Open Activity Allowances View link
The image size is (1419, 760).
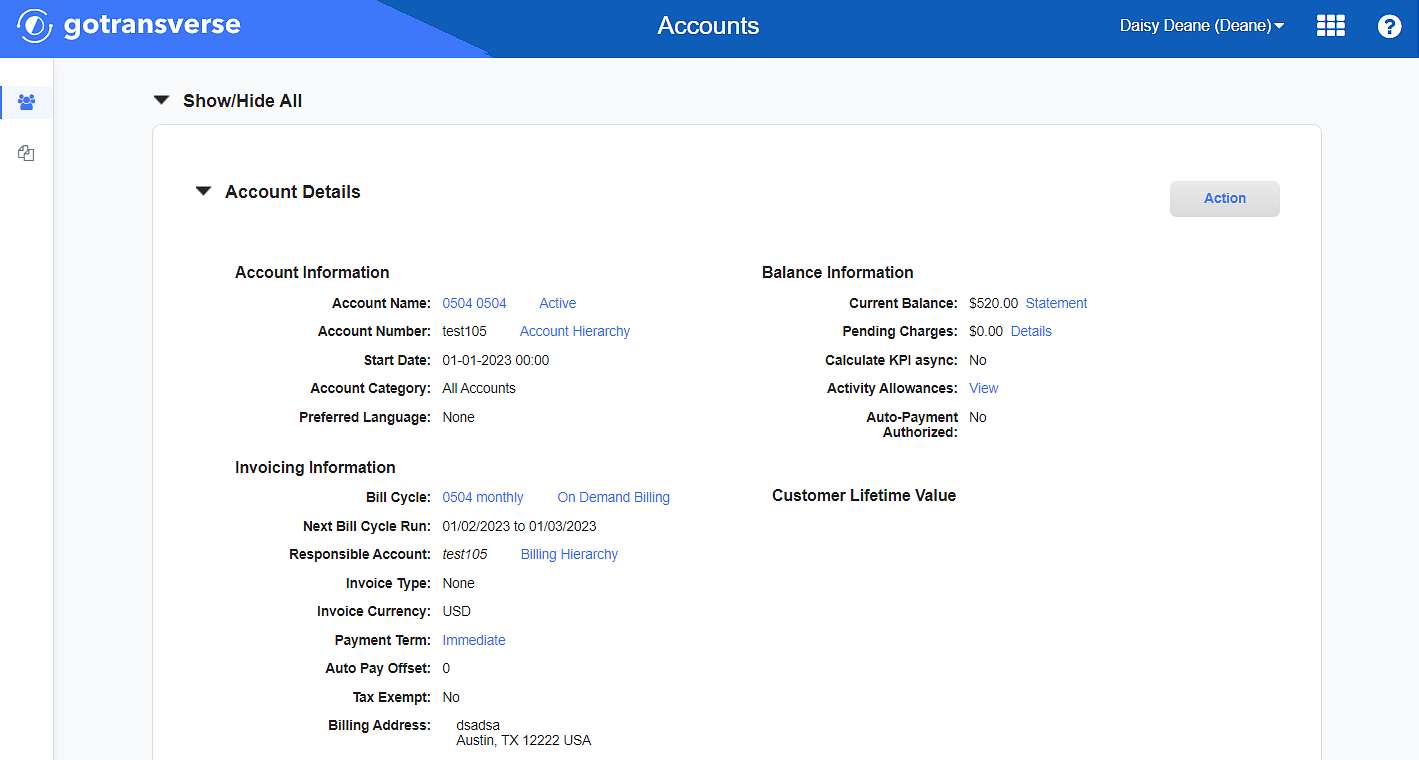click(x=984, y=388)
